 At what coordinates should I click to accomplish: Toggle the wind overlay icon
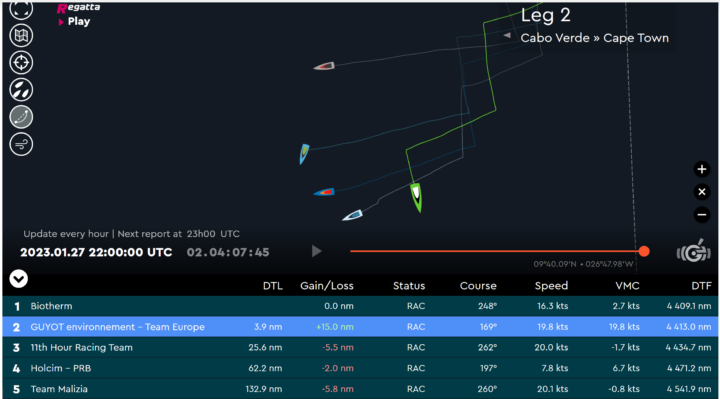[21, 144]
